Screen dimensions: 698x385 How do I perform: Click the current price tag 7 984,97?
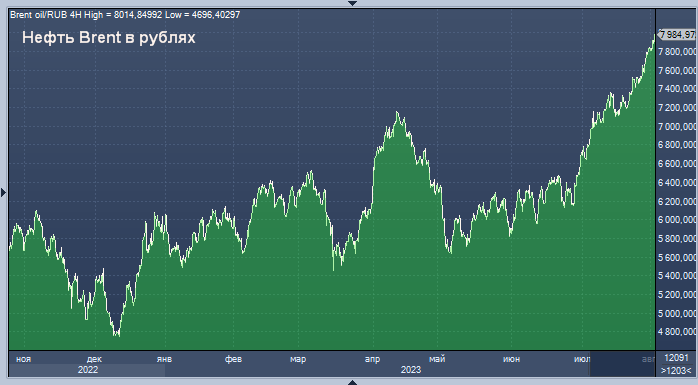click(677, 34)
